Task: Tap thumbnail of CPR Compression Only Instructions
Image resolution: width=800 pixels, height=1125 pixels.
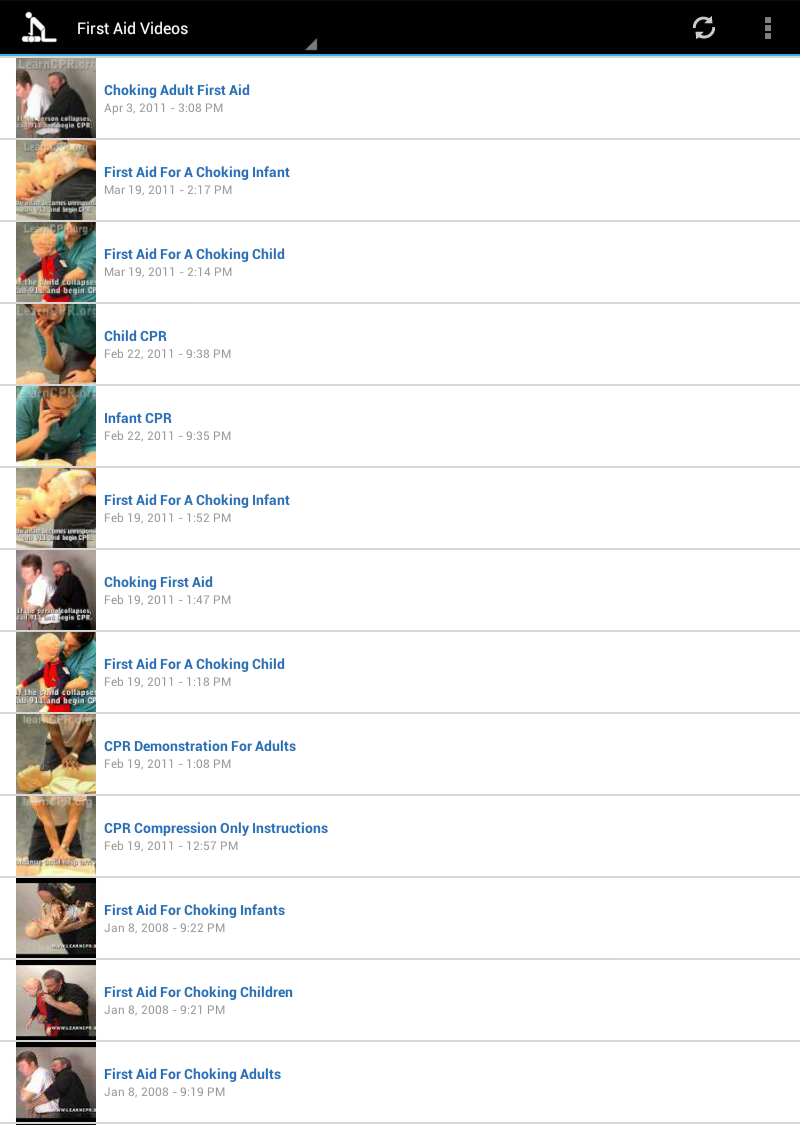Action: (56, 836)
